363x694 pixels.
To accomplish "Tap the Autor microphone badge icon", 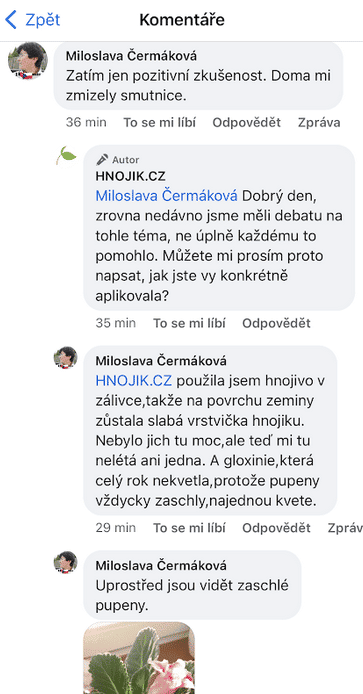I will coord(102,159).
